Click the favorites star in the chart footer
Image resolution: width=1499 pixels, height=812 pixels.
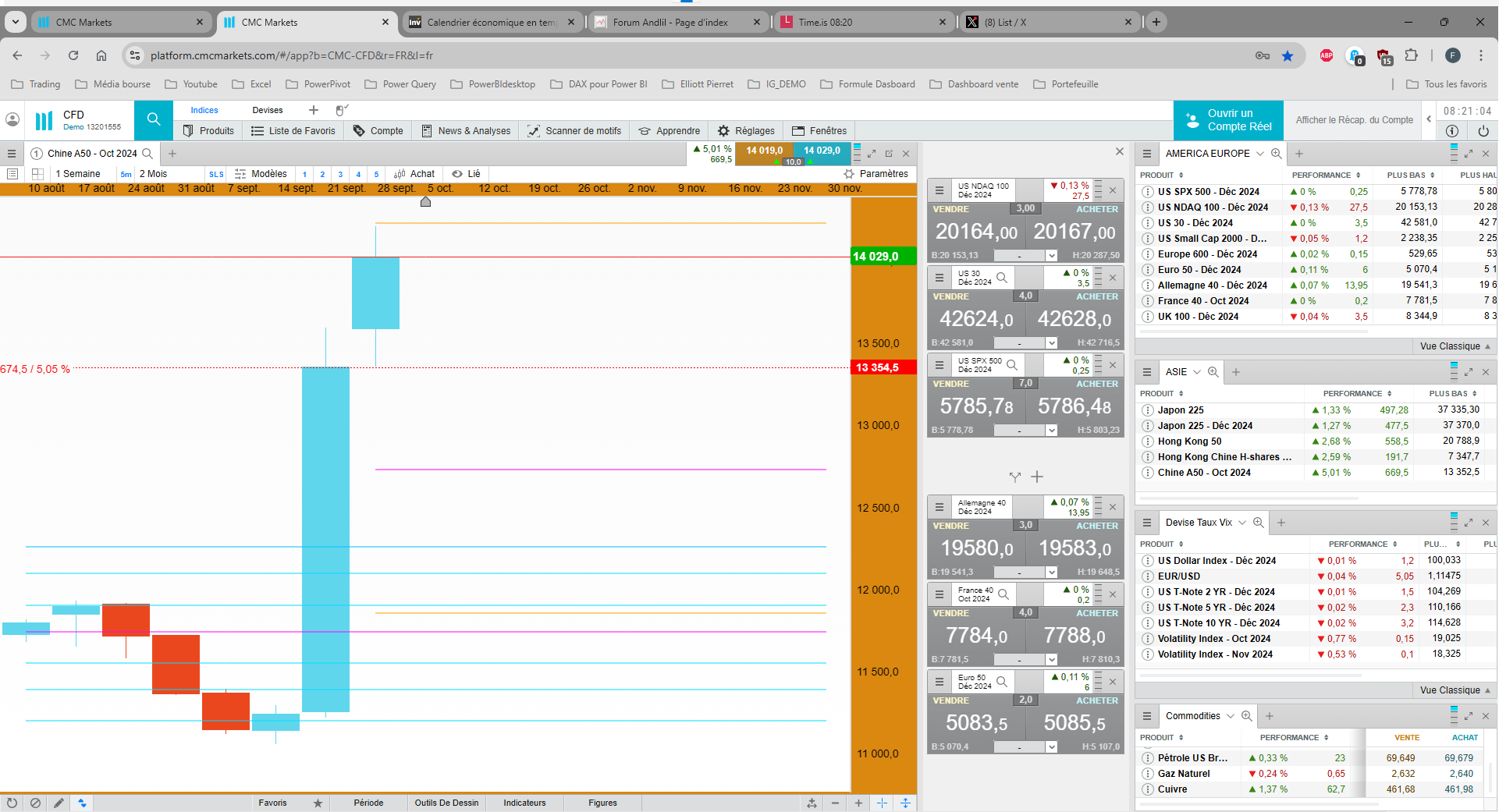pos(318,803)
